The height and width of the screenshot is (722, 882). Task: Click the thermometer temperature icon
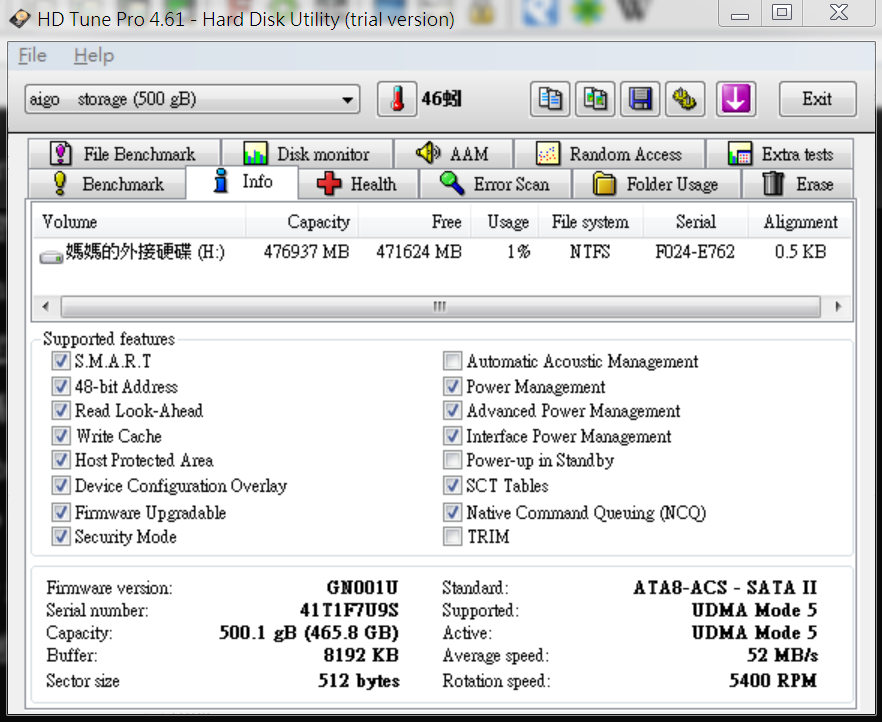click(x=397, y=99)
